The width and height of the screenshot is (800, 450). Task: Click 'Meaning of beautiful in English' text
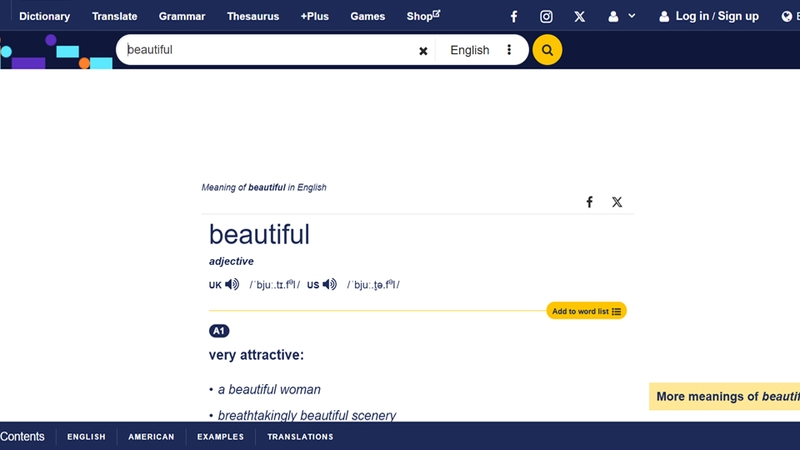(x=264, y=187)
